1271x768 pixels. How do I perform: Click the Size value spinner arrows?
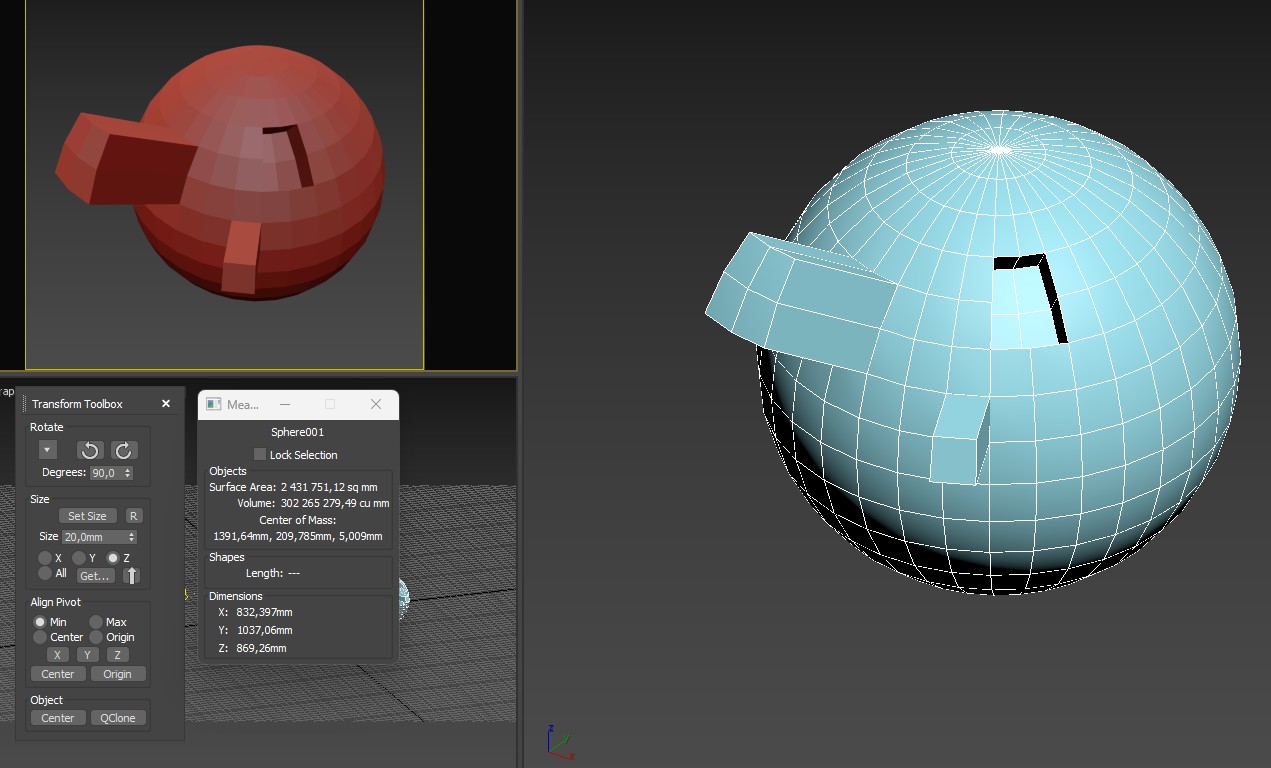tap(131, 537)
